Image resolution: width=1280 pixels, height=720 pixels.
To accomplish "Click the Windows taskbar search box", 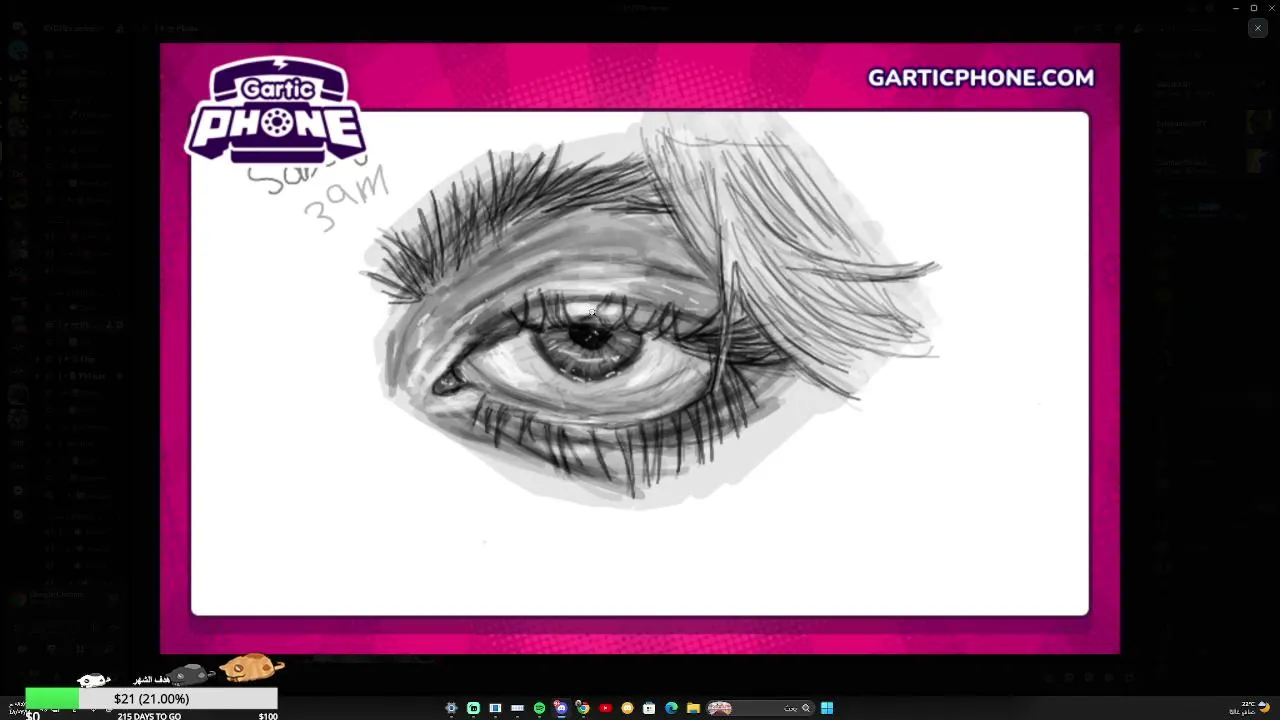I will 760,708.
